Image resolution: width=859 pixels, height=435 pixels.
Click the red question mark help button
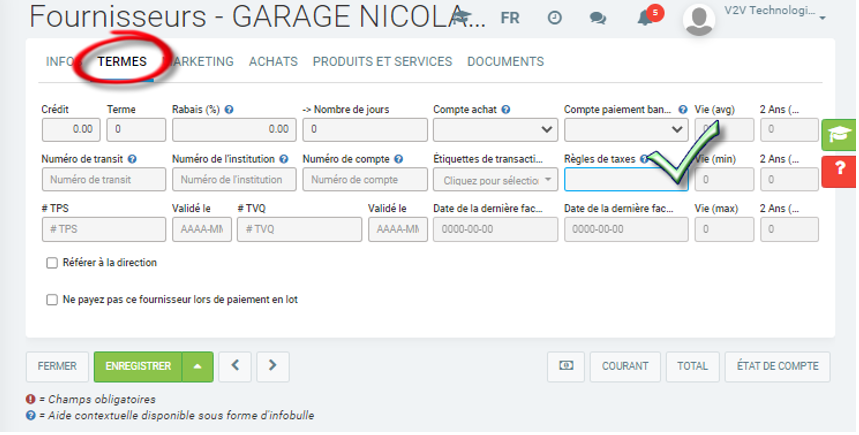[x=837, y=172]
